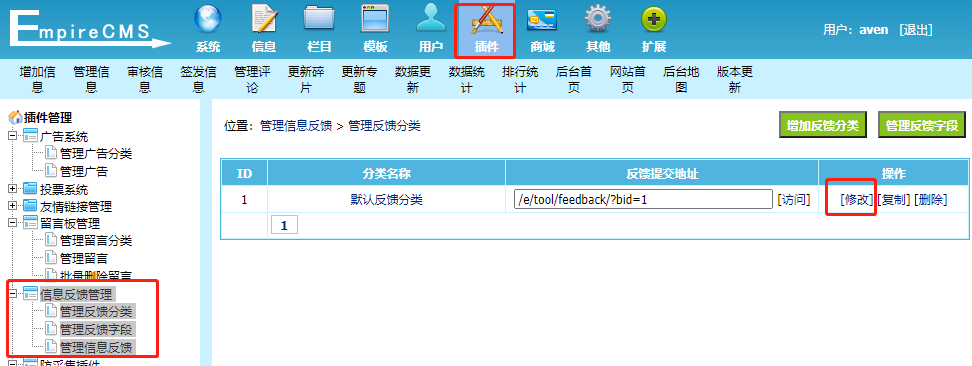Open the 栏目 folder icon
This screenshot has height=366, width=972.
click(x=319, y=19)
